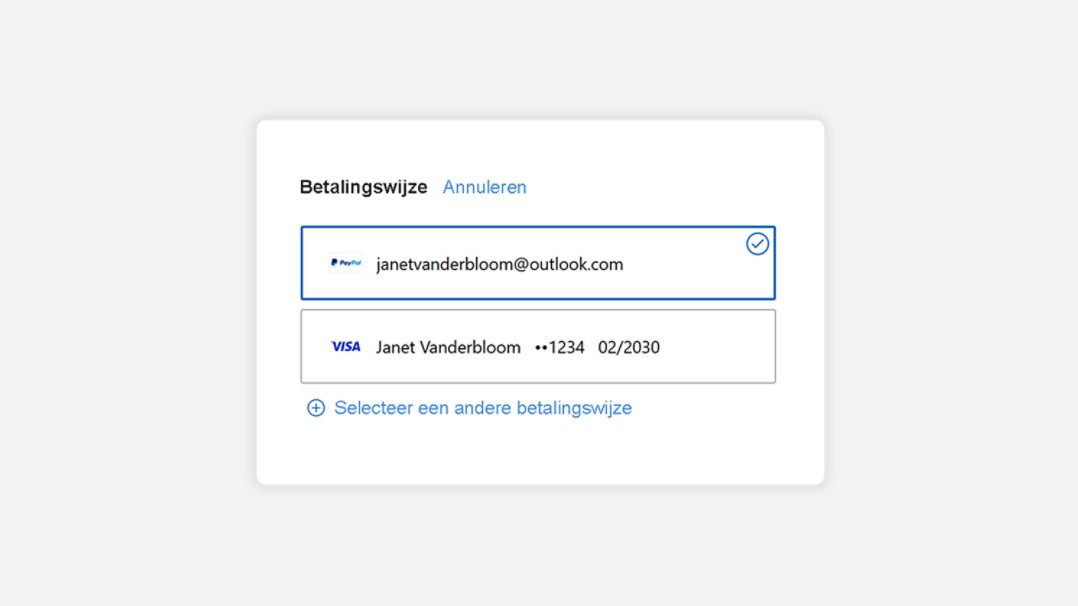This screenshot has width=1078, height=606.
Task: Click the PayPal logo icon
Action: (x=346, y=263)
